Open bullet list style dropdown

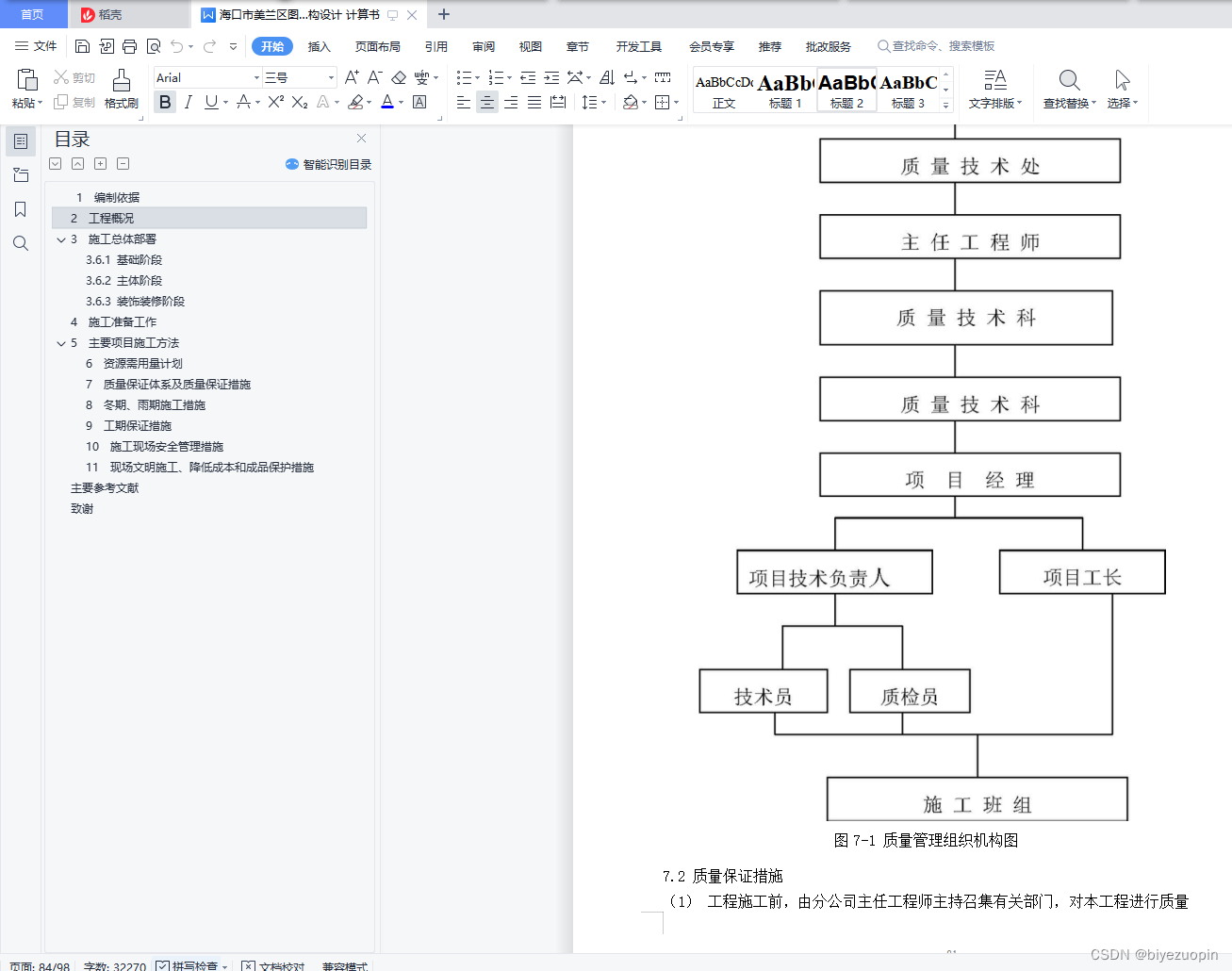[x=476, y=77]
